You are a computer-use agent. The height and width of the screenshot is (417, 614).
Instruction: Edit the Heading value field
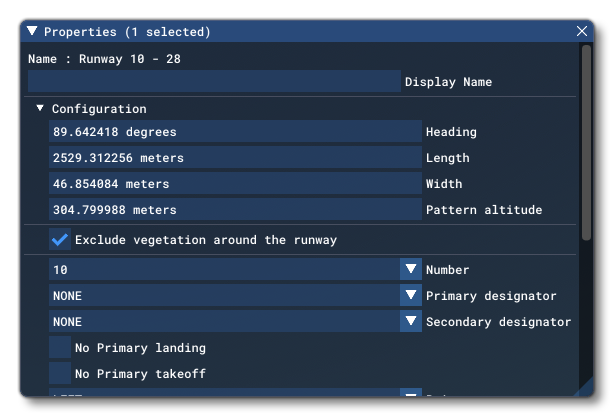click(x=235, y=132)
